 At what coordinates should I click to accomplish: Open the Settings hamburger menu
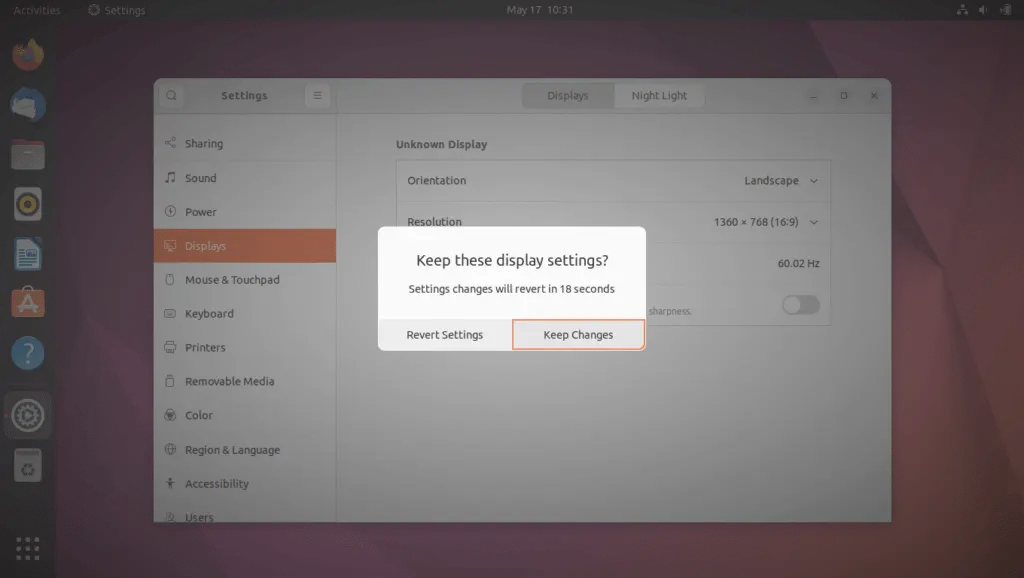click(317, 95)
